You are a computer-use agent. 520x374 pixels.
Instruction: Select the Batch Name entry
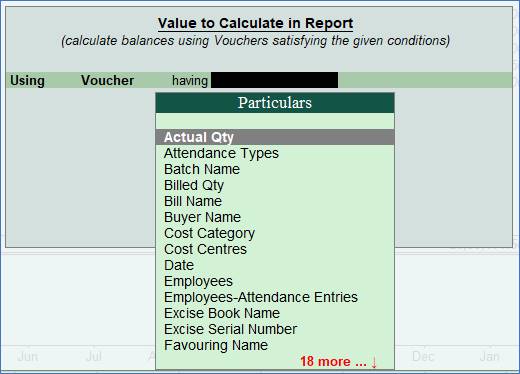202,169
